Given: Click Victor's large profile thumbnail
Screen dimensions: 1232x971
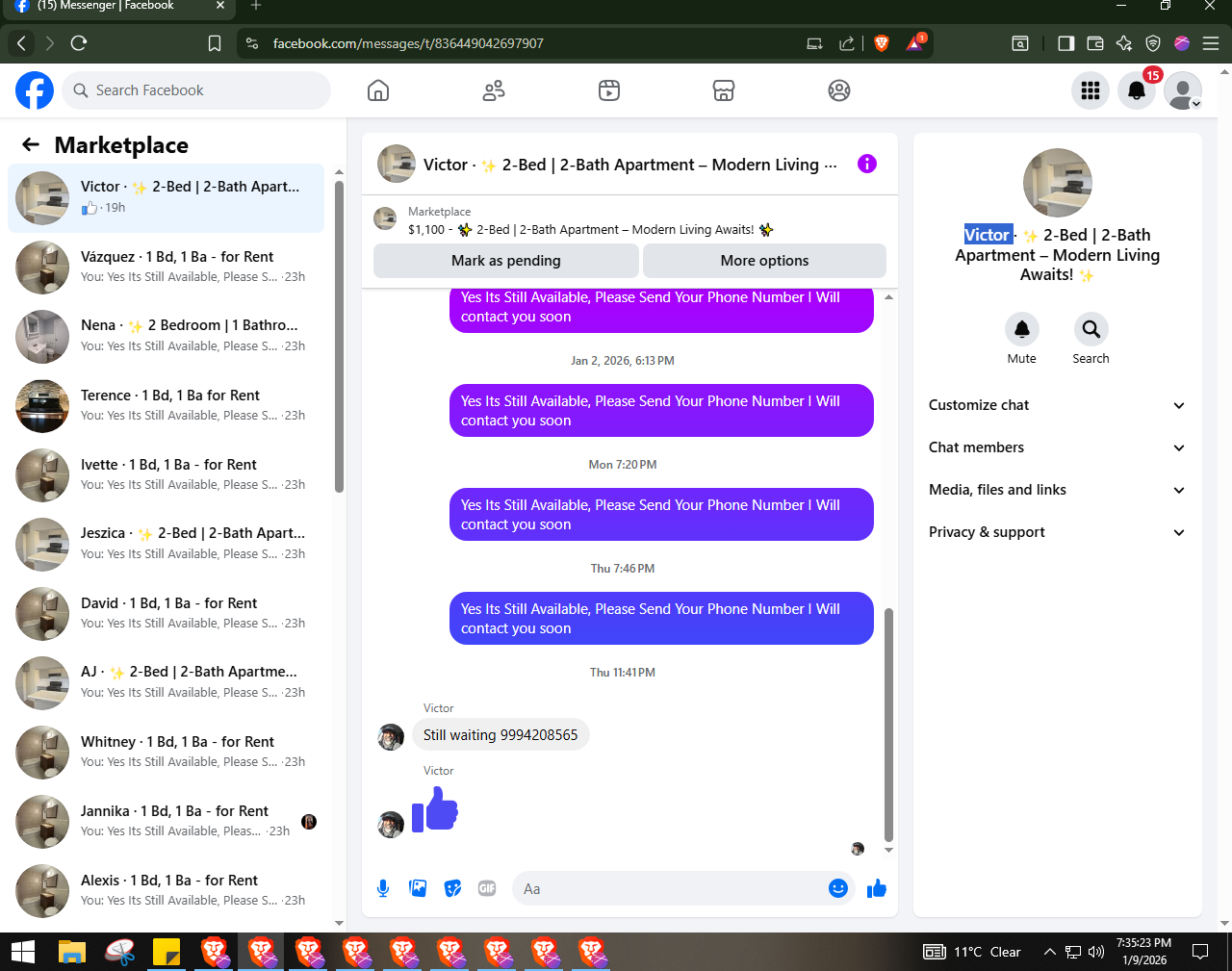Looking at the screenshot, I should coord(1058,183).
